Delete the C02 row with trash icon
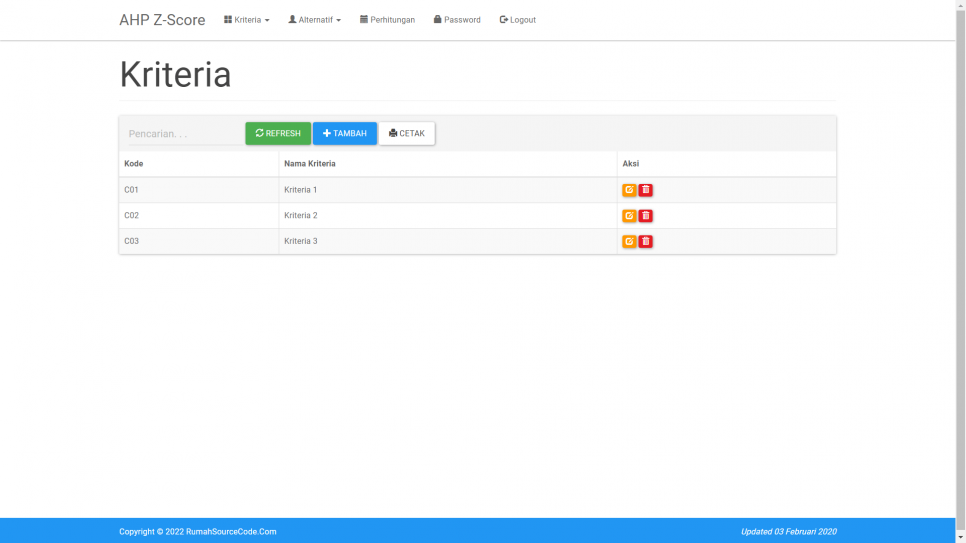This screenshot has height=543, width=966. click(x=646, y=216)
